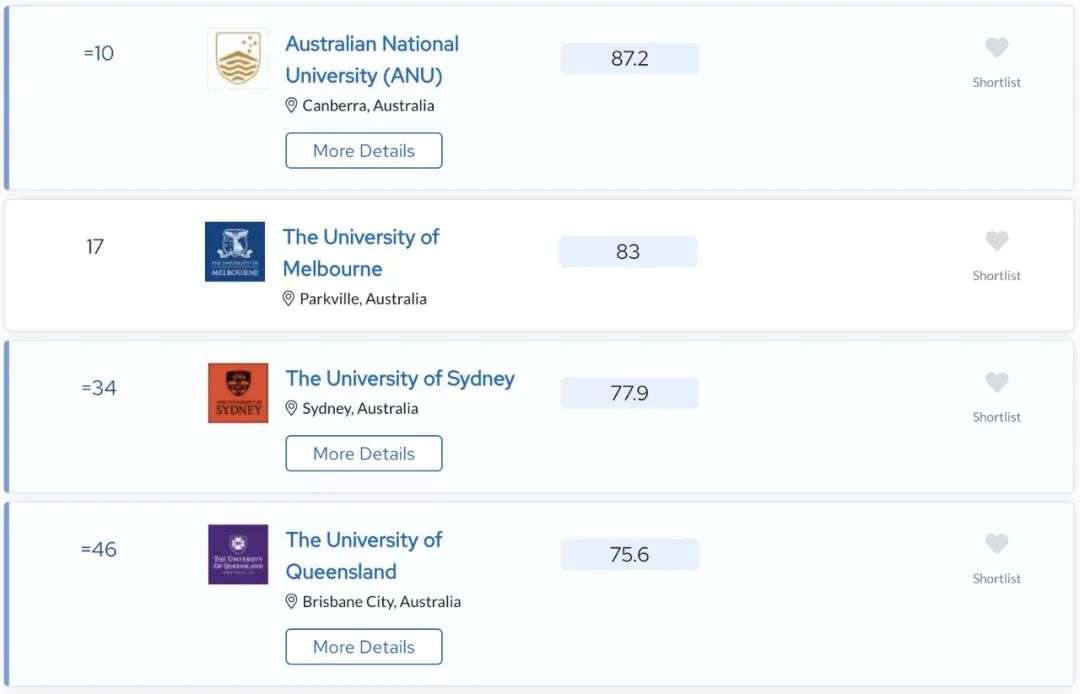
Task: Click the University of Melbourne logo
Action: click(235, 251)
